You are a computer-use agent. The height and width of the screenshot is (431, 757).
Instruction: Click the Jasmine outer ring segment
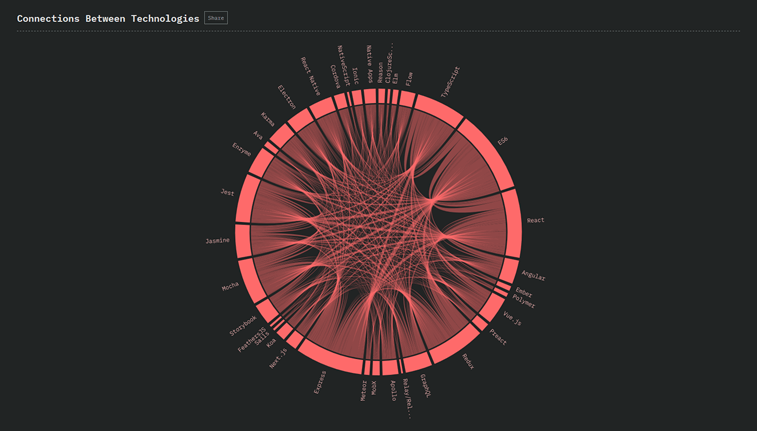pyautogui.click(x=243, y=241)
